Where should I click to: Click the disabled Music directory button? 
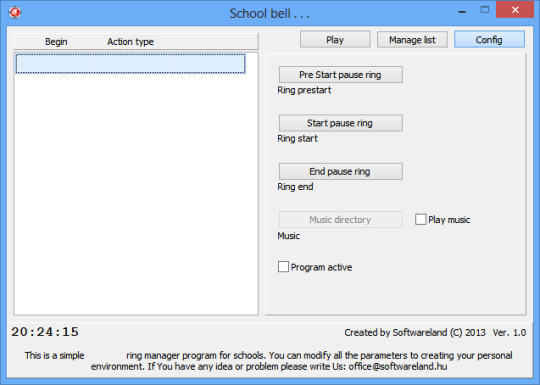341,220
